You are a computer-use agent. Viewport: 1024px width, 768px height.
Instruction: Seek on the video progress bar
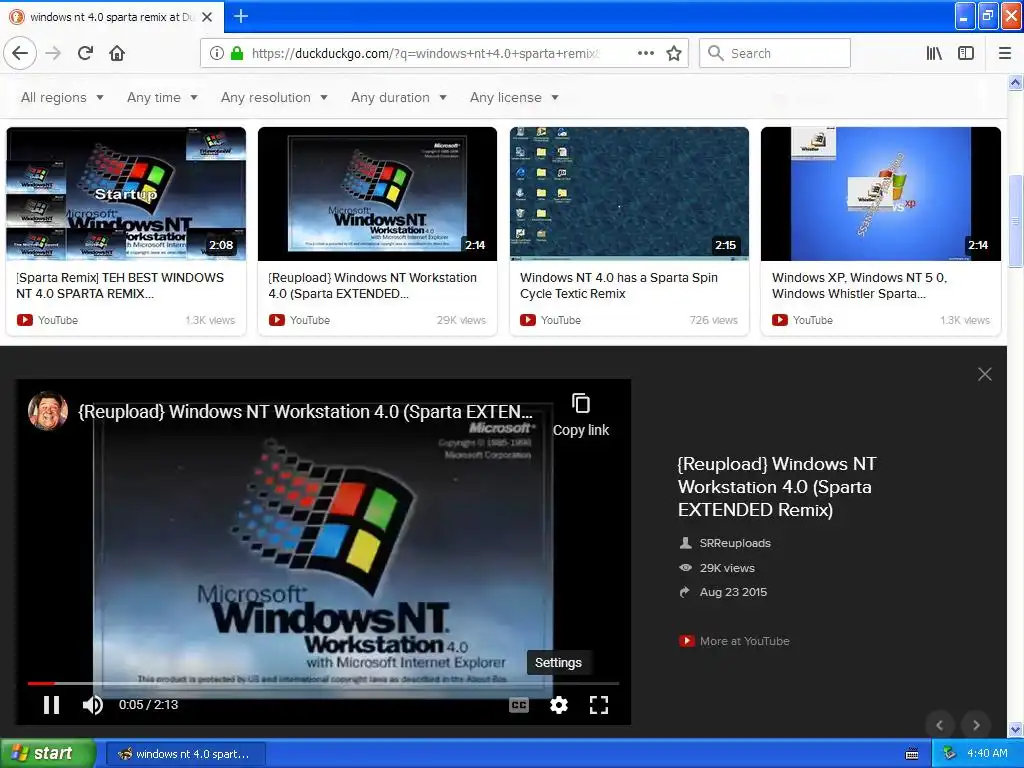(x=323, y=683)
